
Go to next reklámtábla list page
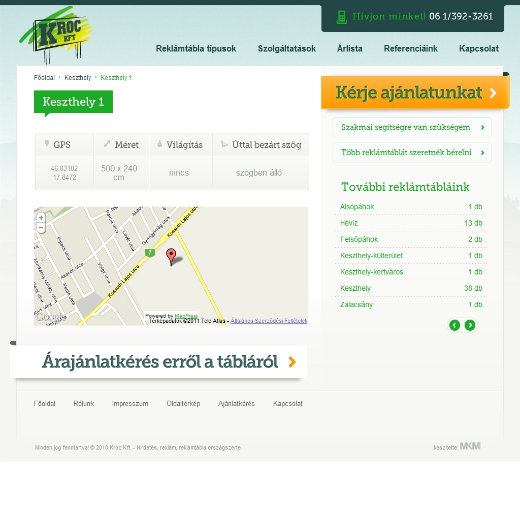pyautogui.click(x=470, y=325)
